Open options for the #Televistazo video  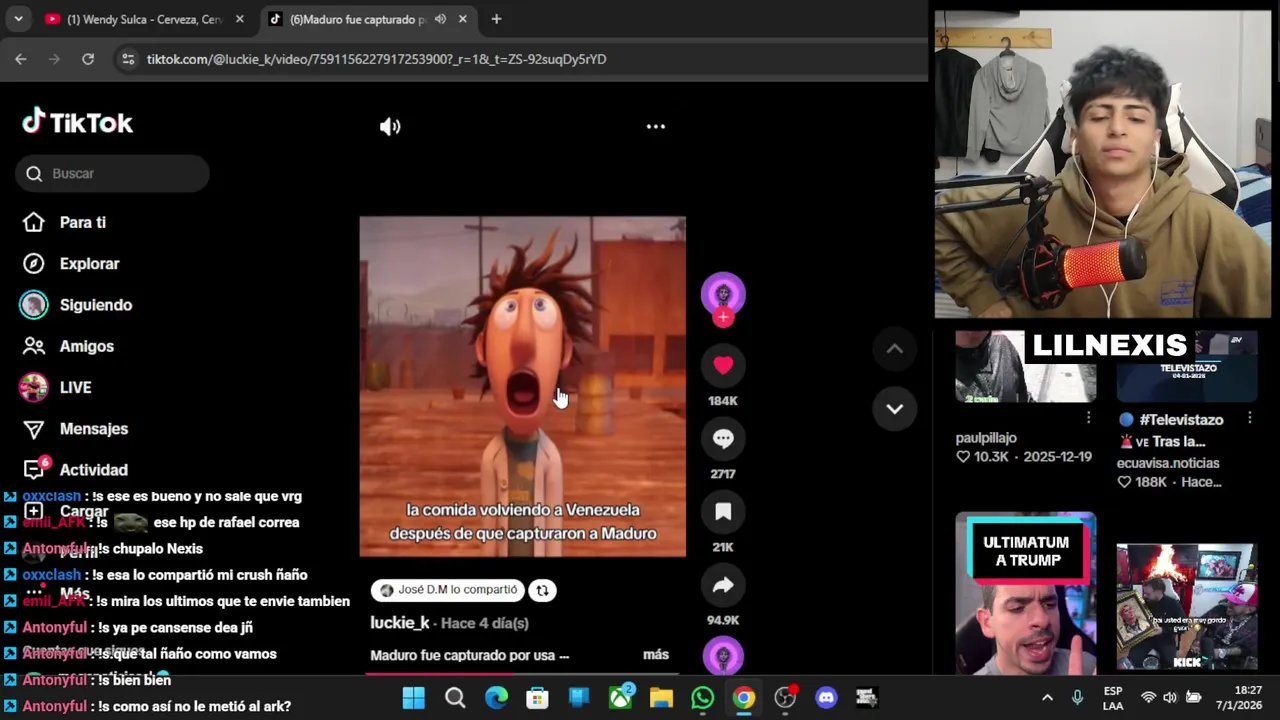pos(1250,418)
